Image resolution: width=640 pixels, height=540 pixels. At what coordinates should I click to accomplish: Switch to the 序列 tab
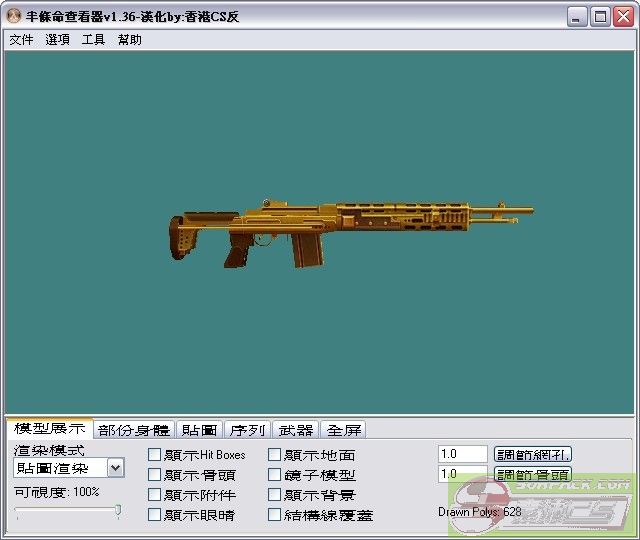pyautogui.click(x=247, y=430)
